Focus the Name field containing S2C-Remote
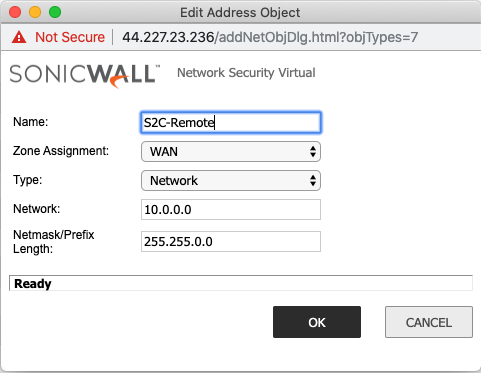481x373 pixels. click(x=231, y=123)
